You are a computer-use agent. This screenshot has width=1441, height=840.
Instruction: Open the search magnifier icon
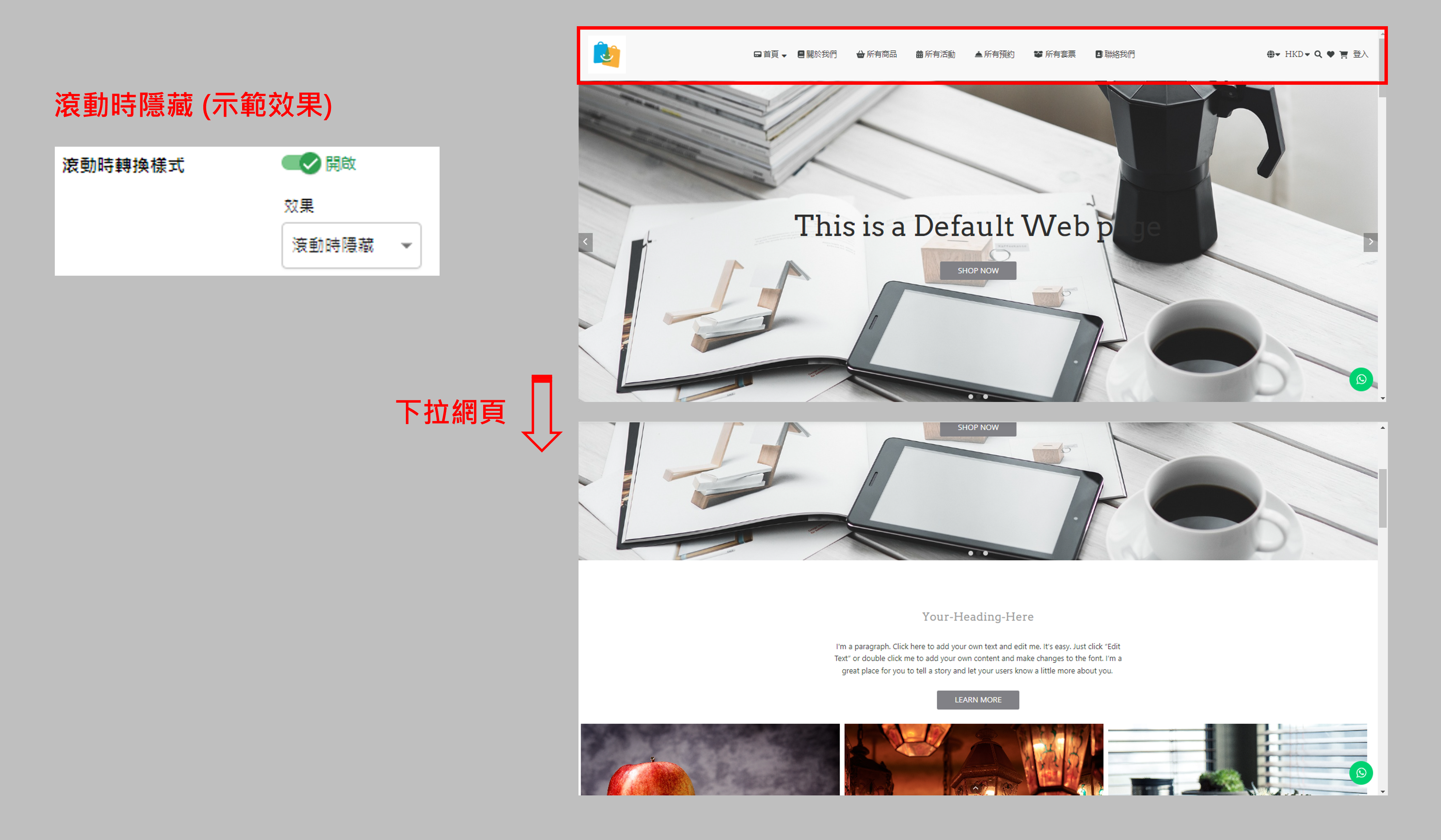(1317, 54)
